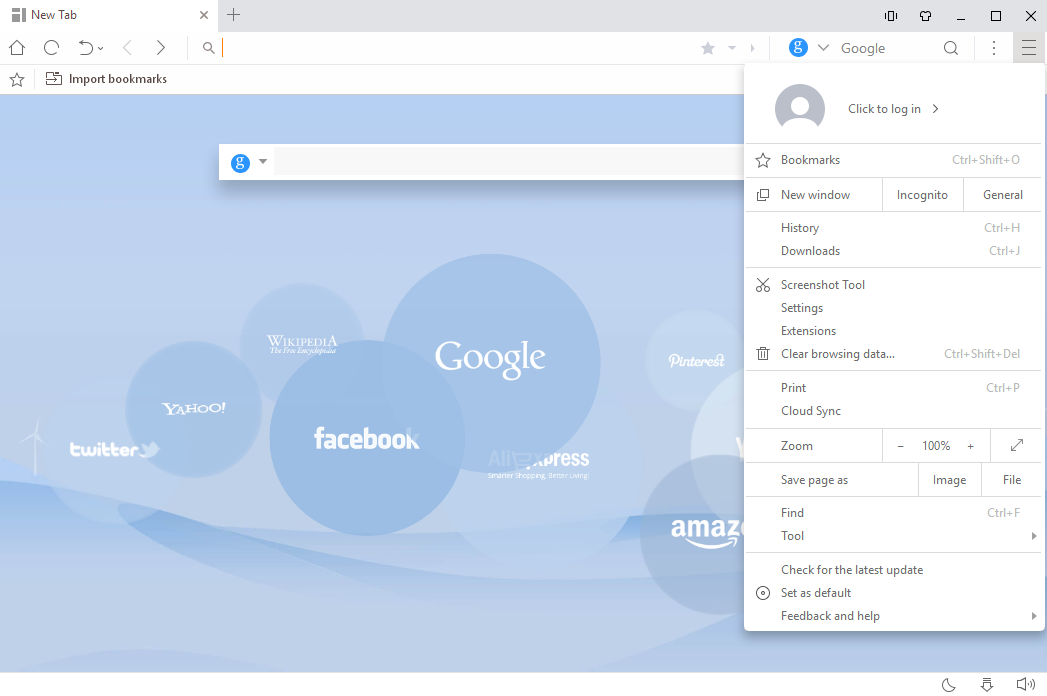Open Bookmarks from the menu
Image resolution: width=1047 pixels, height=696 pixels.
click(x=893, y=160)
